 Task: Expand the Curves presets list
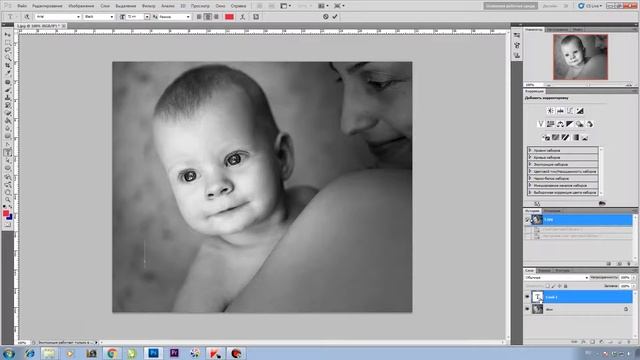pyautogui.click(x=530, y=157)
